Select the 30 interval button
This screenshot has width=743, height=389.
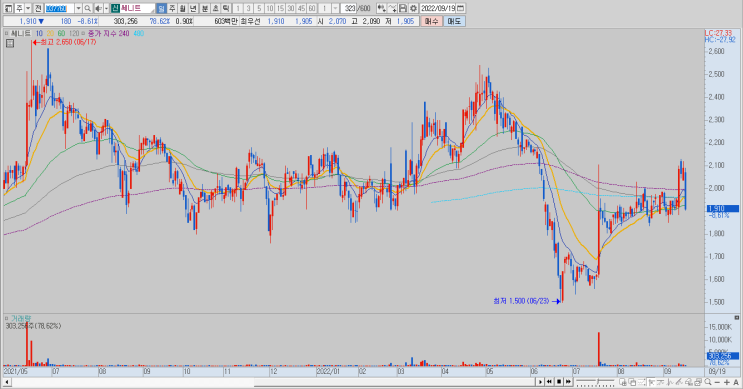pyautogui.click(x=290, y=9)
